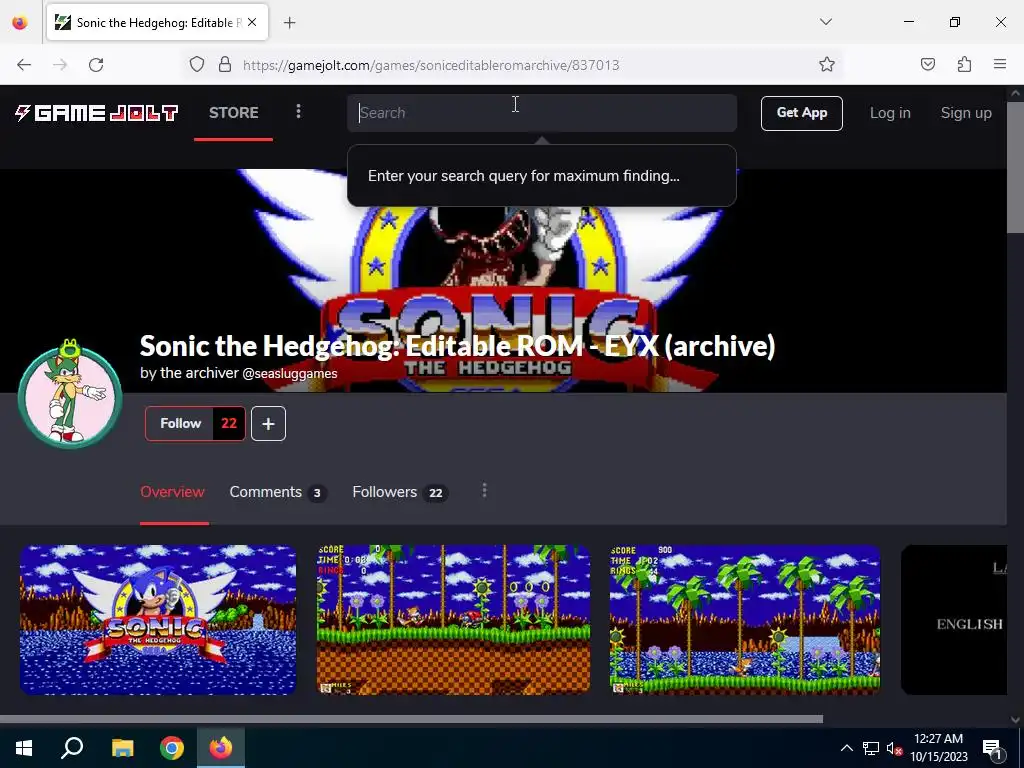
Task: Open the @seasluggames author link
Action: click(289, 374)
